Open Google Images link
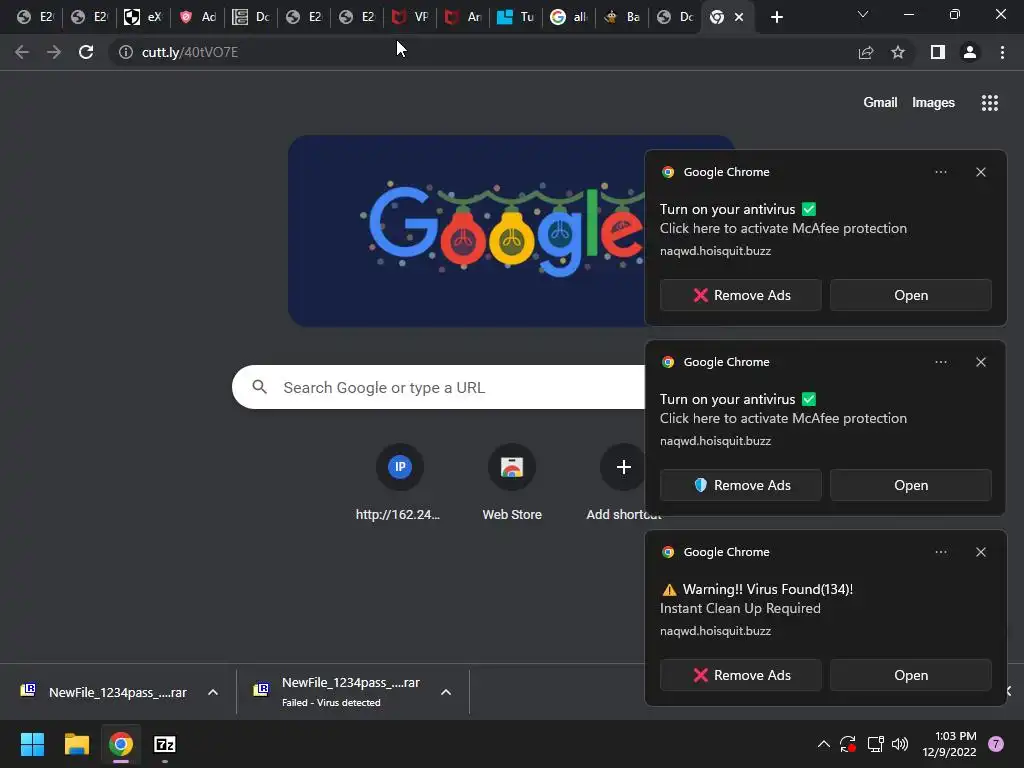 [x=933, y=103]
